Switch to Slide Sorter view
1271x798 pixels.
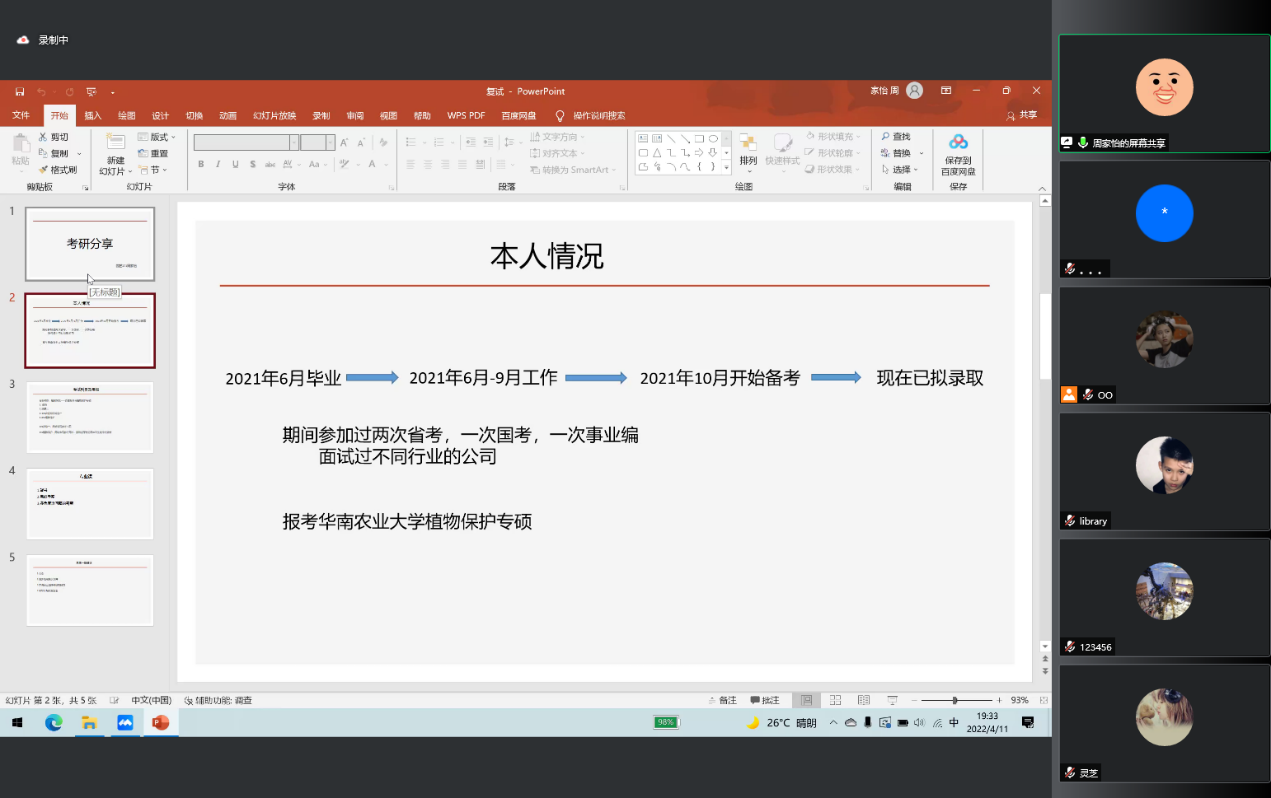[835, 700]
